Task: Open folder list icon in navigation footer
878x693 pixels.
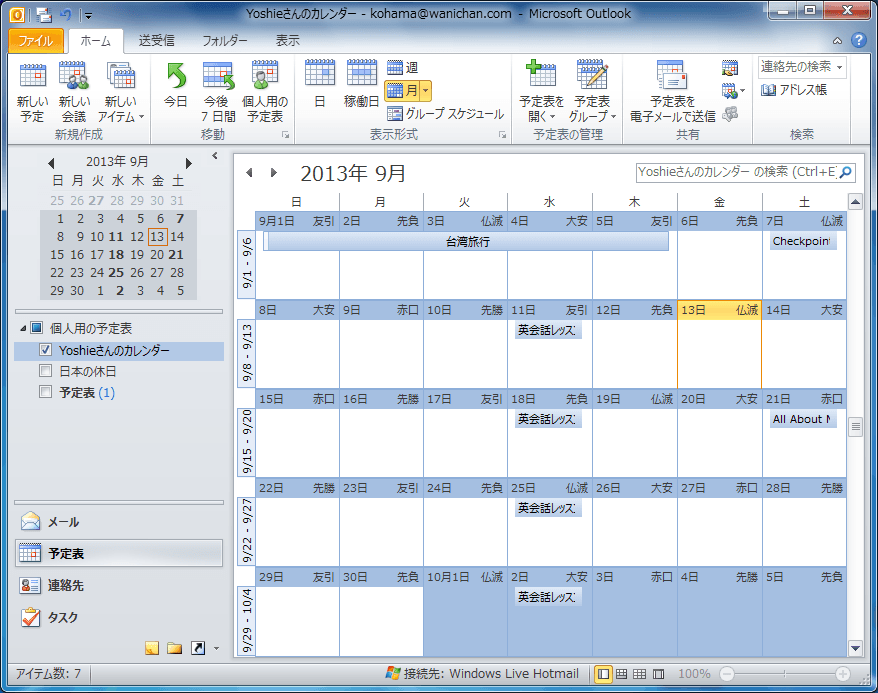Action: (x=175, y=648)
